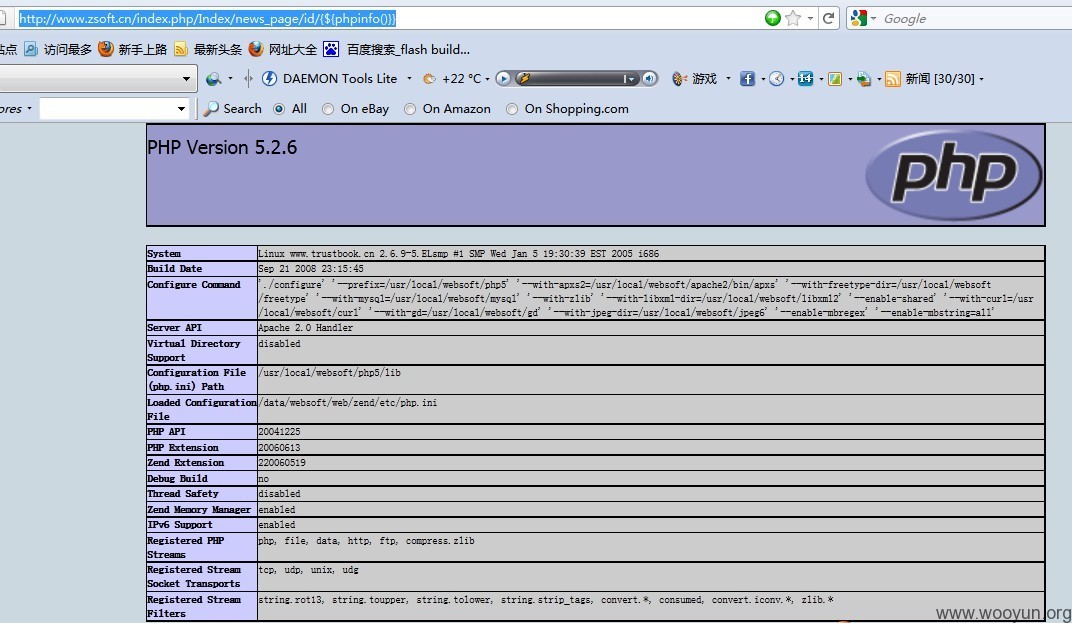The height and width of the screenshot is (623, 1072).
Task: Click the /data/websoft/web/zend/etc/php.ini value
Action: pyautogui.click(x=347, y=403)
